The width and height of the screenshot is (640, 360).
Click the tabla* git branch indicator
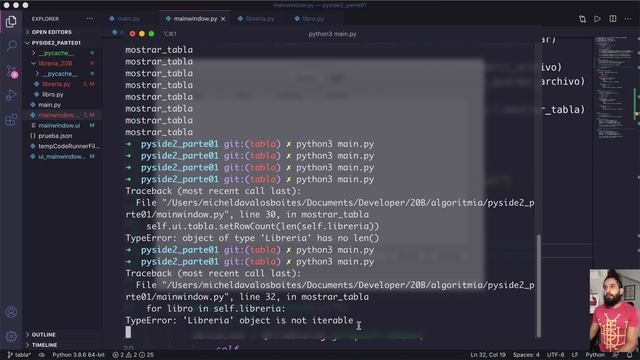point(19,355)
